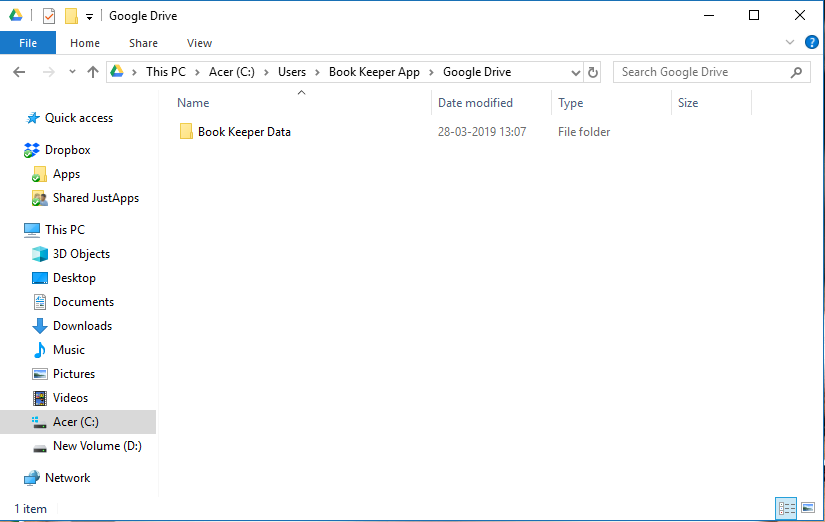Select the Book Keeper Data folder
Viewport: 825px width, 522px height.
(244, 132)
